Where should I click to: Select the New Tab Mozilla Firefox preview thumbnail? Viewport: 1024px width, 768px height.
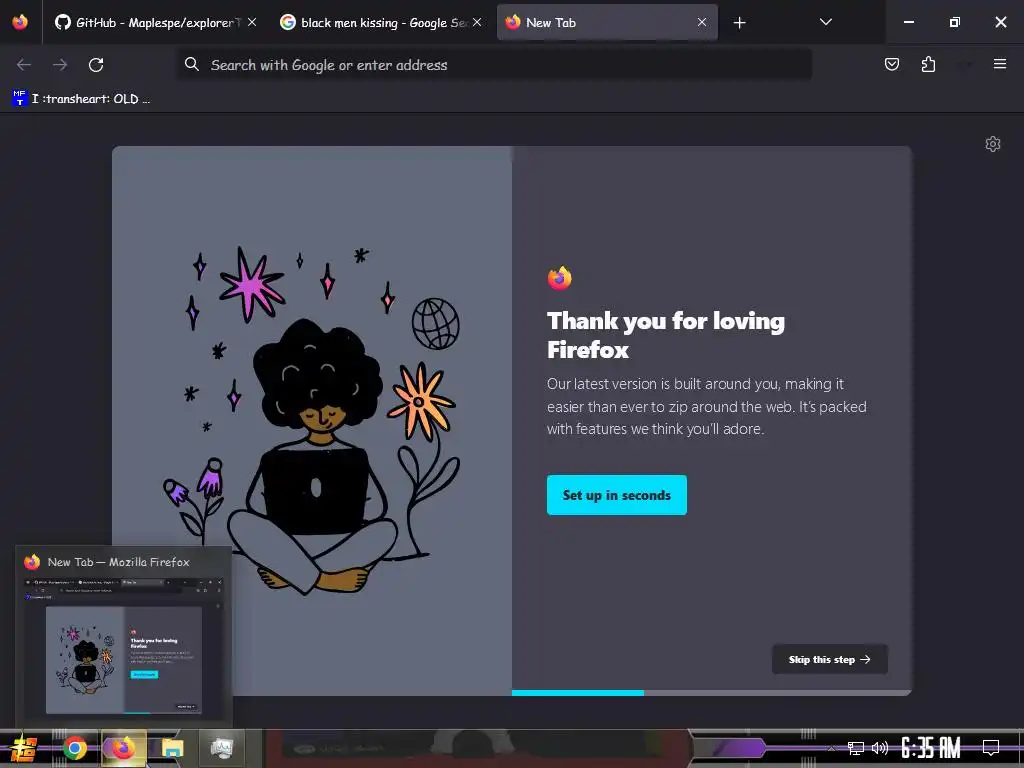pyautogui.click(x=123, y=636)
